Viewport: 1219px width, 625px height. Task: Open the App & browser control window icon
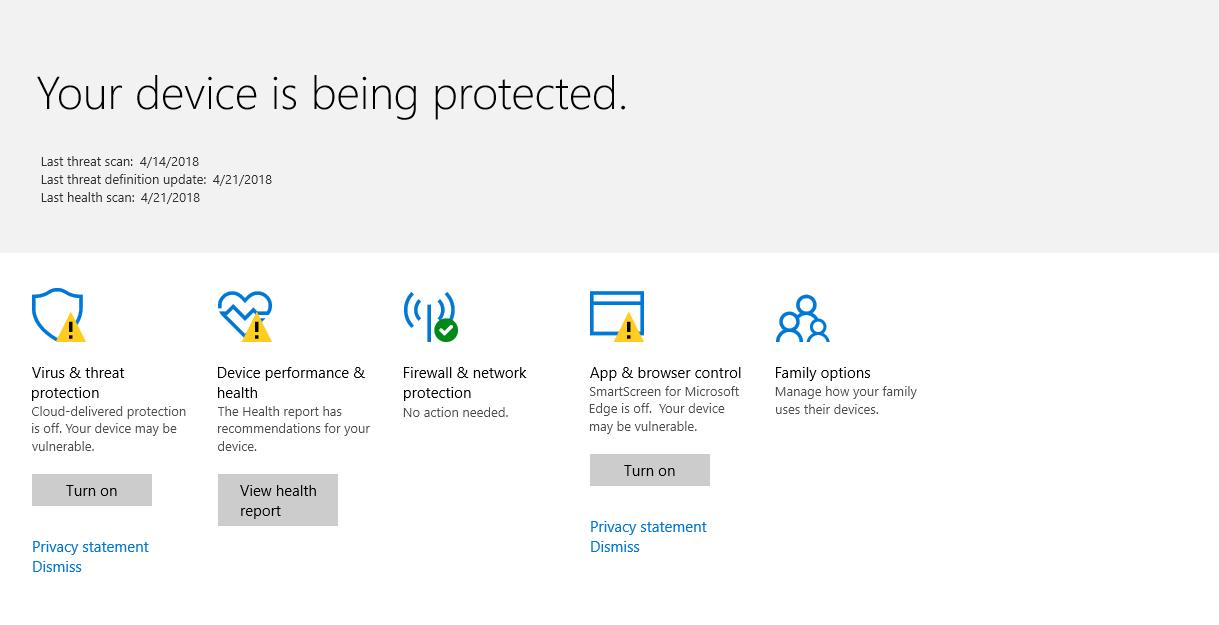(617, 316)
